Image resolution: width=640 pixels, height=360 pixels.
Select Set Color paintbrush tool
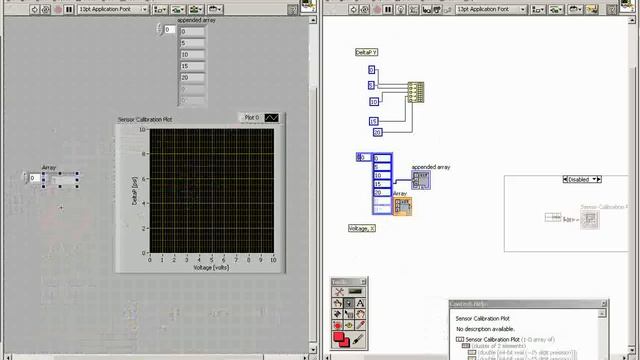coord(359,339)
